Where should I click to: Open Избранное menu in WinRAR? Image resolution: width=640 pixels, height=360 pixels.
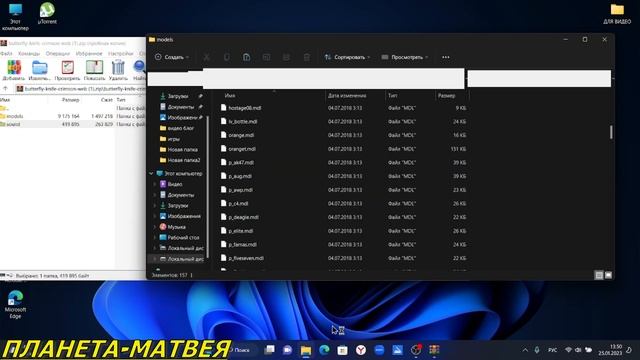(89, 53)
